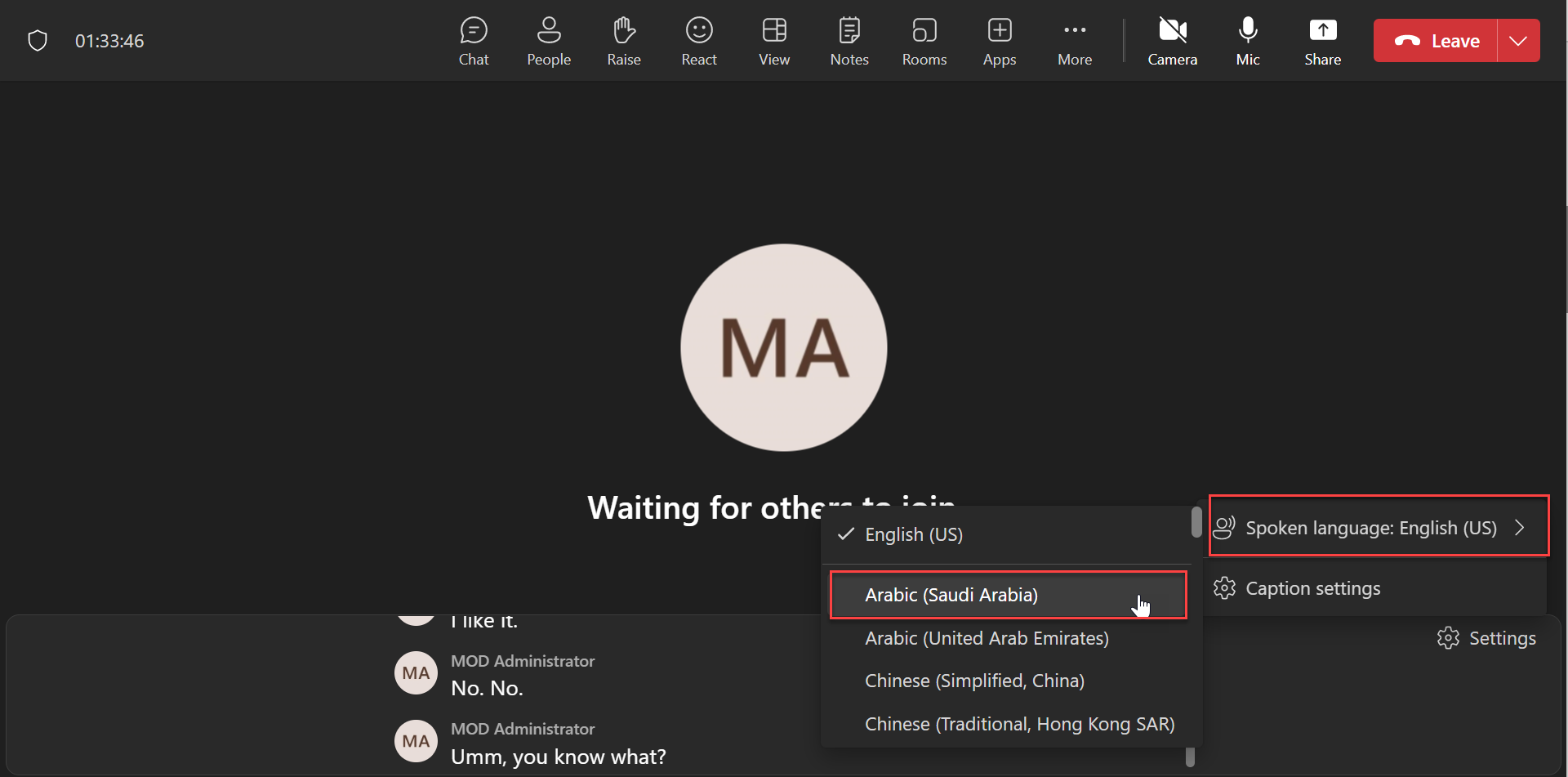Open Caption settings
Screen dimensions: 1568x777
click(1312, 588)
